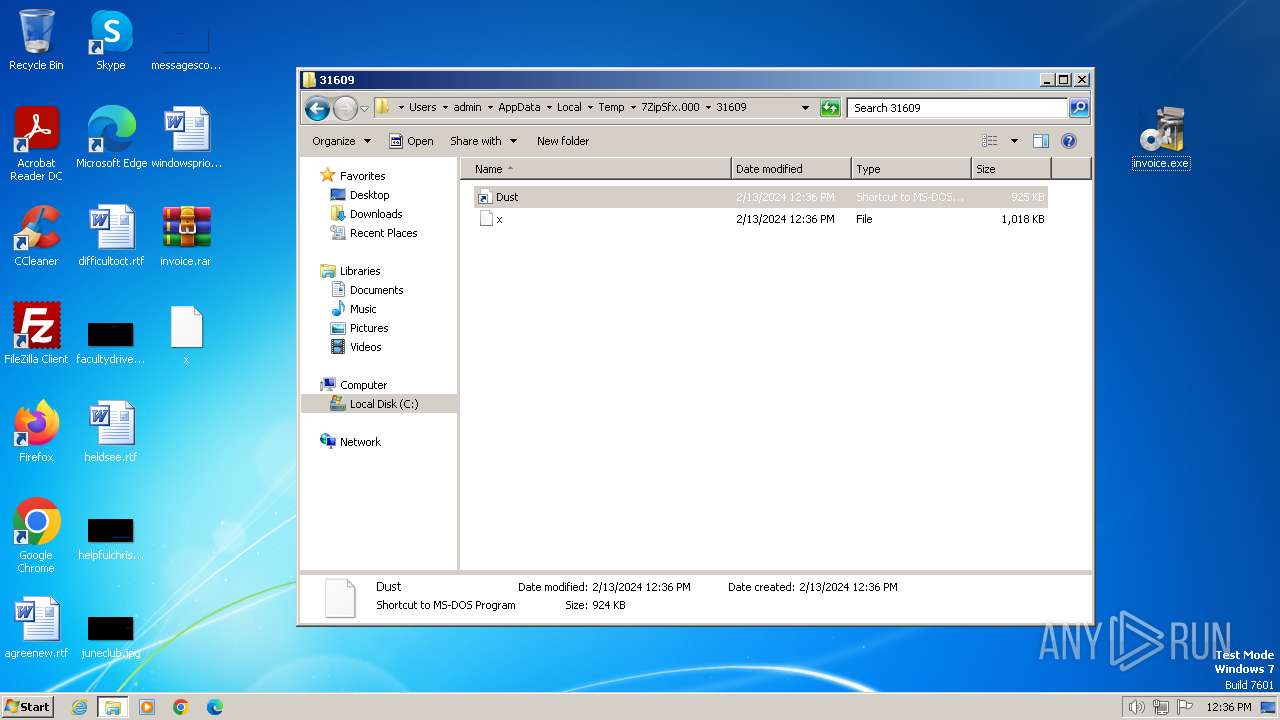Open the address bar history dropdown

(x=805, y=108)
